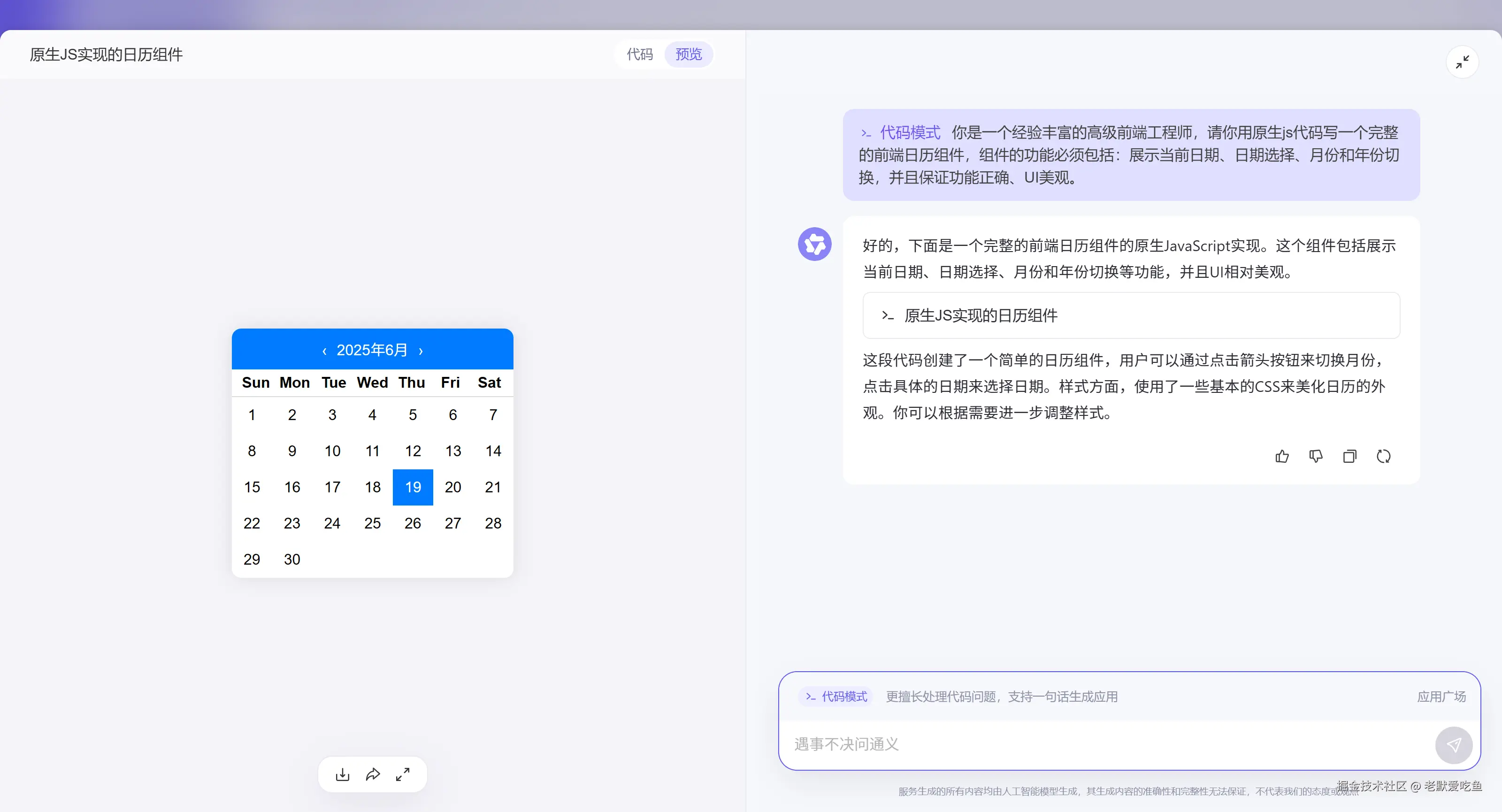Regenerate the assistant's response
1502x812 pixels.
[1384, 456]
